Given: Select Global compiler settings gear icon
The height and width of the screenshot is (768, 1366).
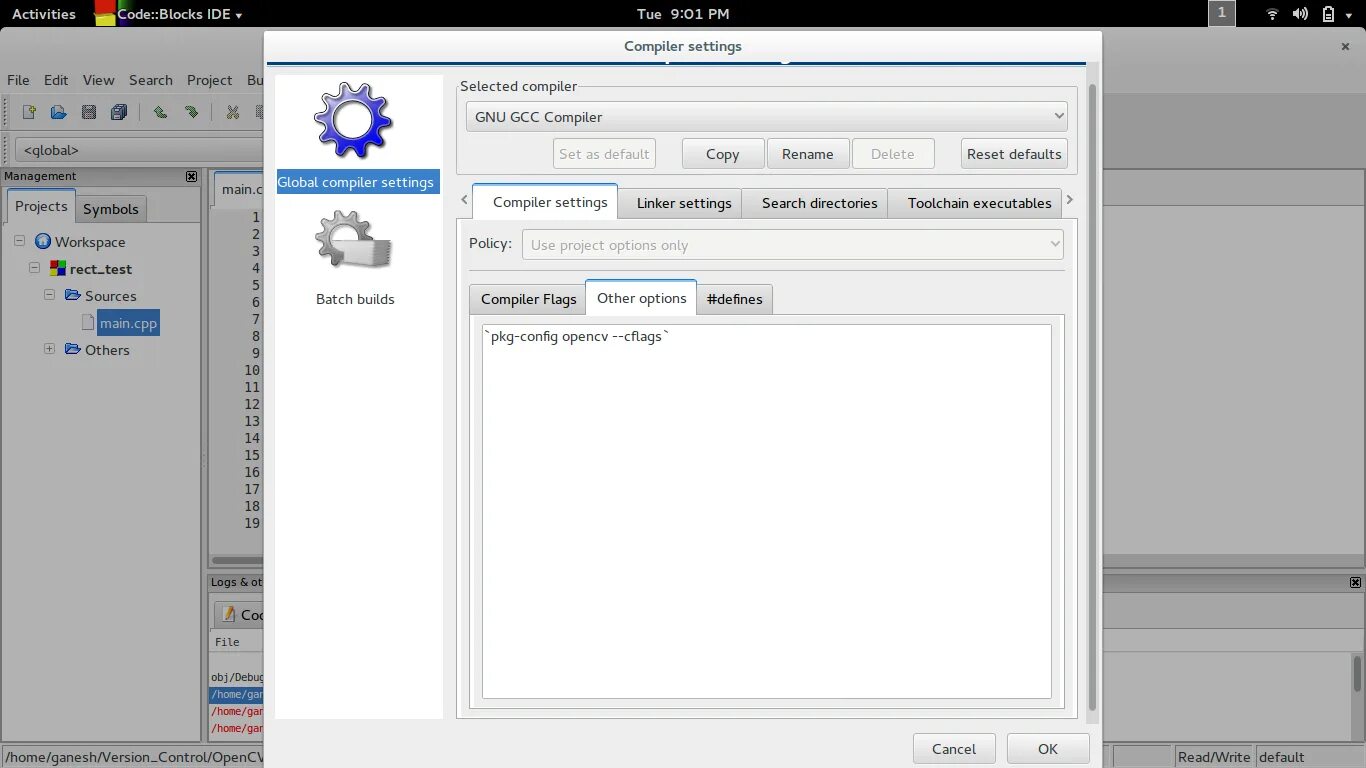Looking at the screenshot, I should (x=352, y=121).
